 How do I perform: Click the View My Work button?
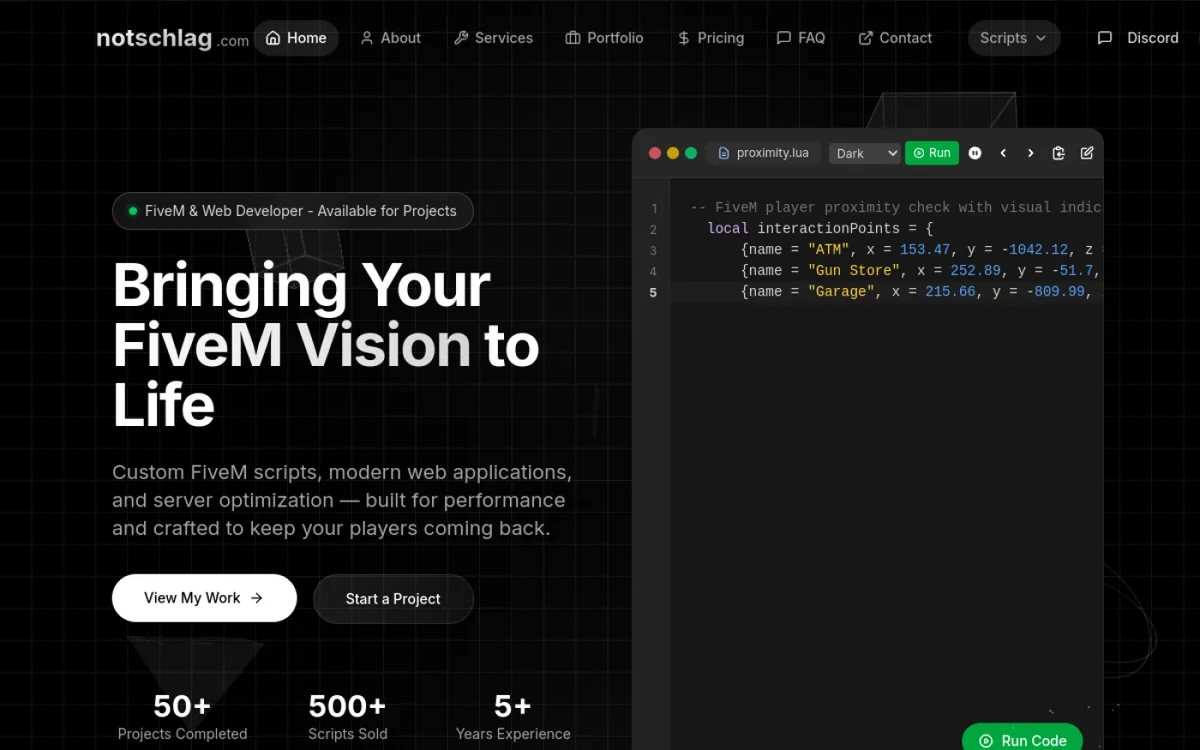click(x=204, y=598)
